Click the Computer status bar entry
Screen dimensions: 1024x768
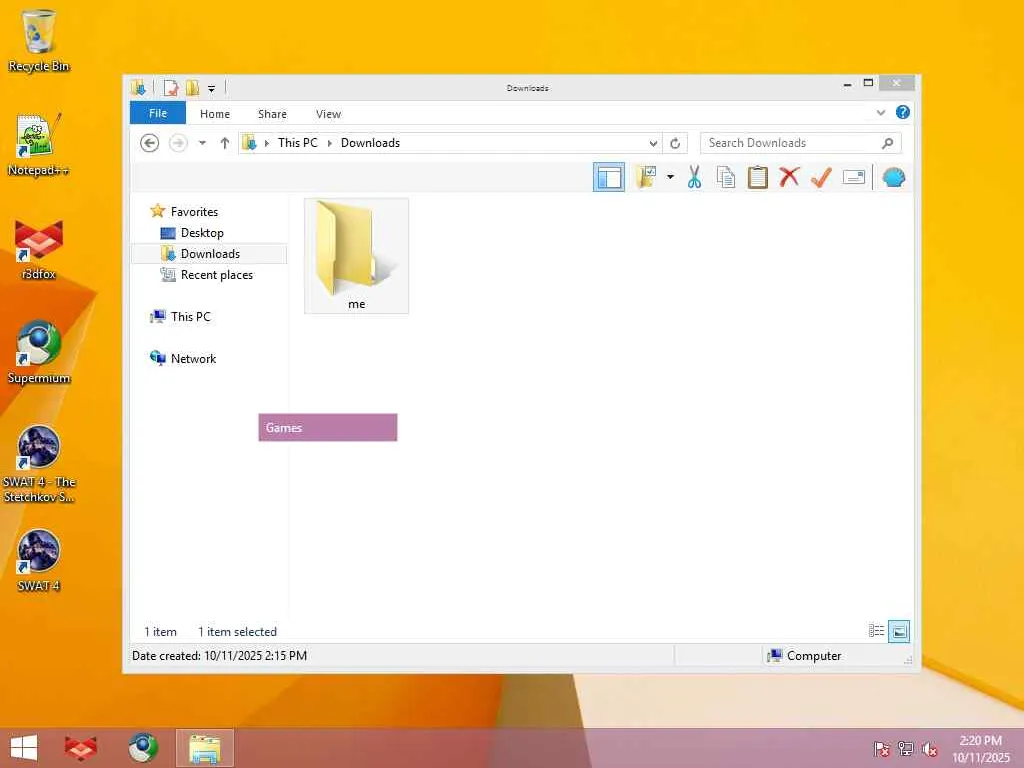[x=805, y=656]
